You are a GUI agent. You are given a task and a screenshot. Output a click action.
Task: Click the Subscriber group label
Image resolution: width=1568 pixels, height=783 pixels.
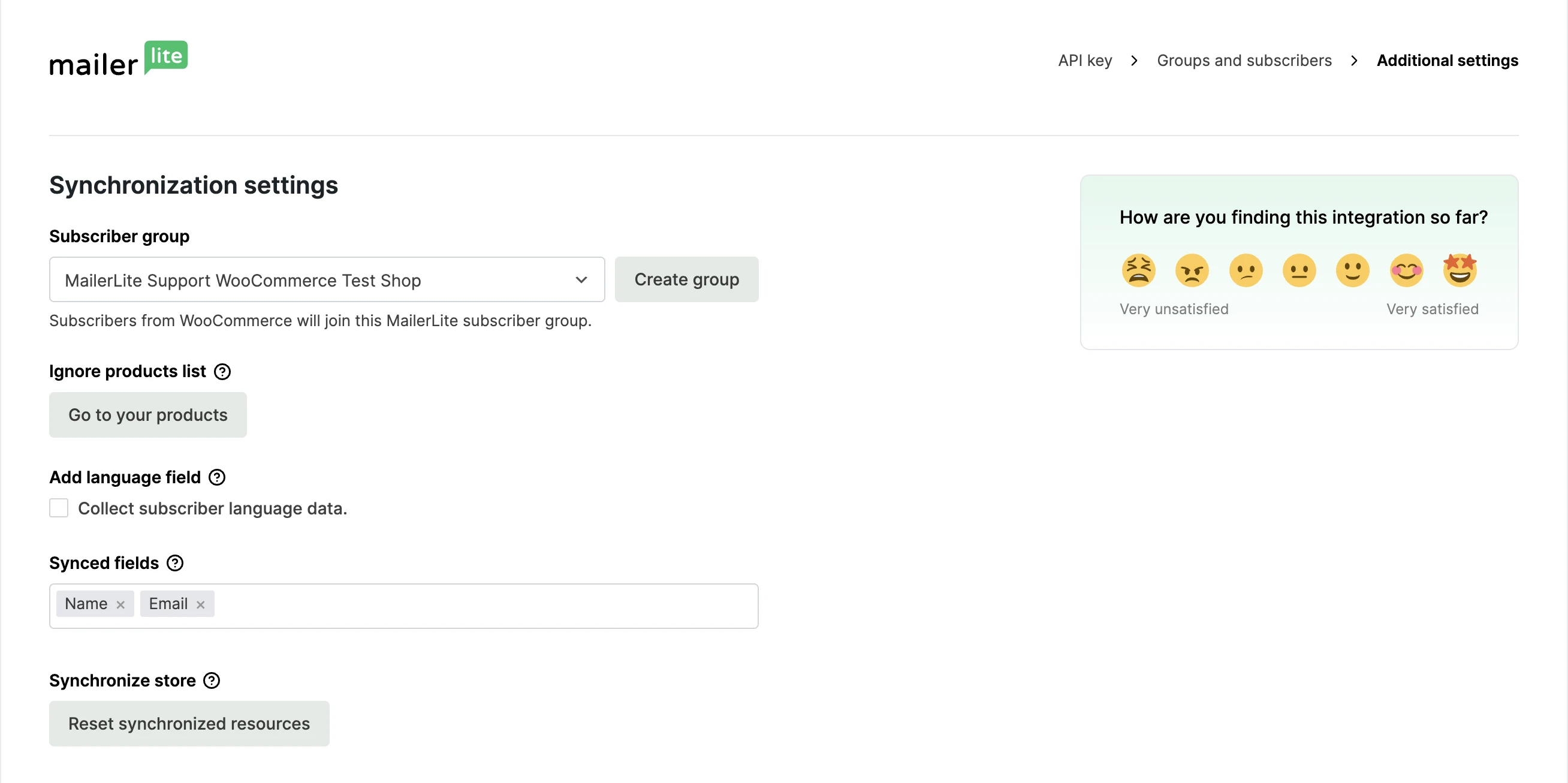click(119, 236)
